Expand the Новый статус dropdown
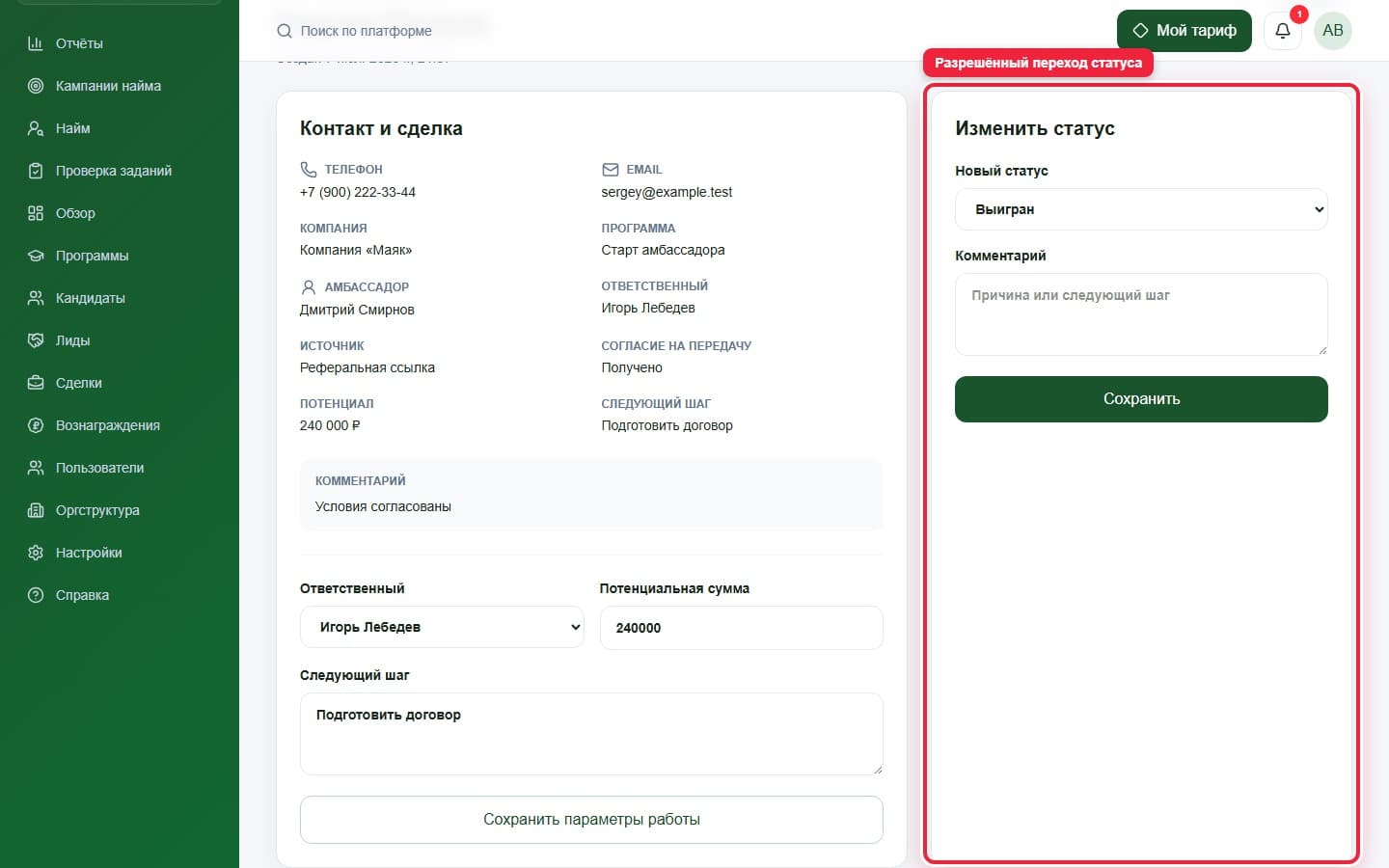The height and width of the screenshot is (868, 1389). pos(1141,209)
